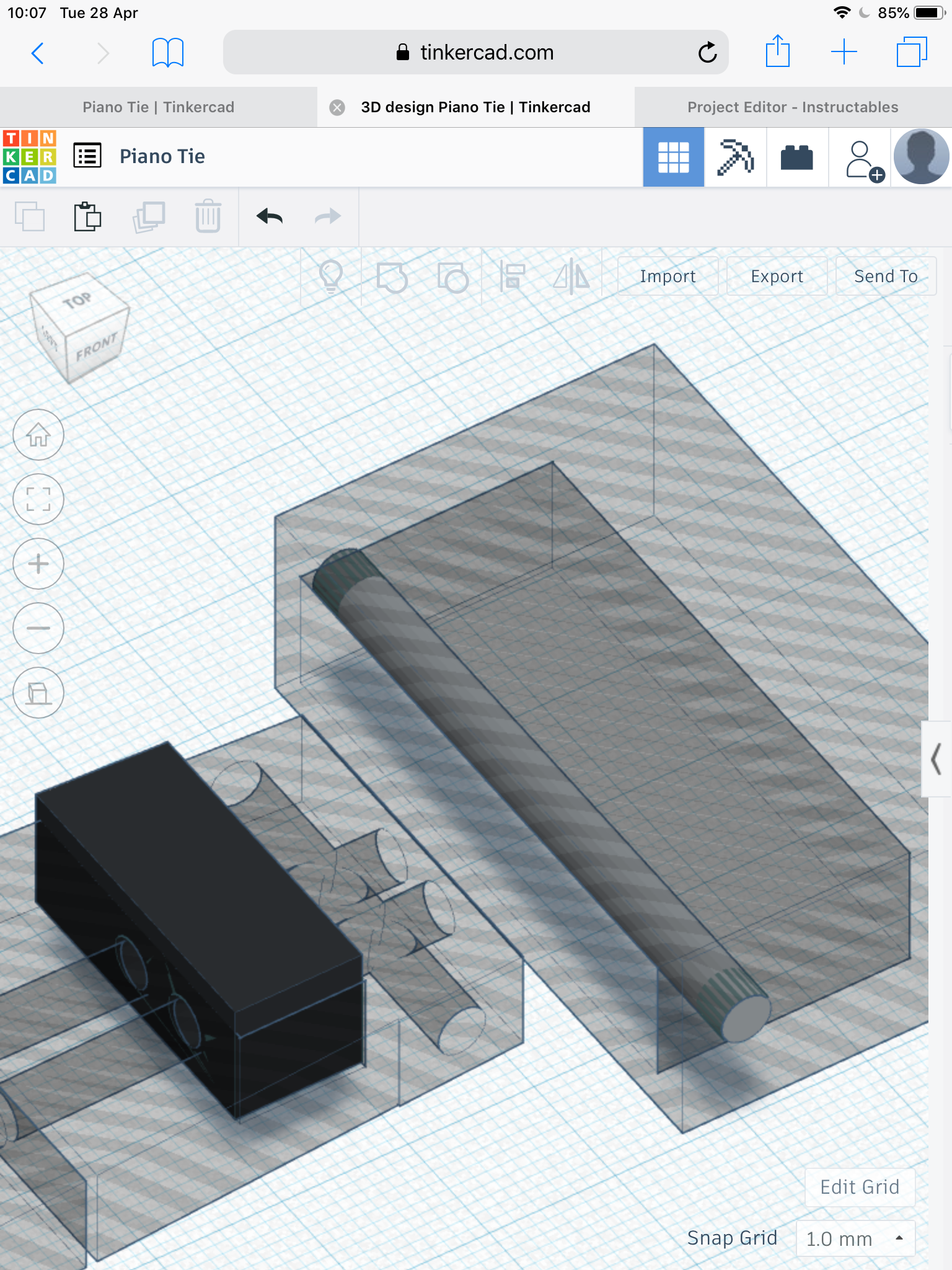Click the view cube TOP face

click(x=78, y=300)
